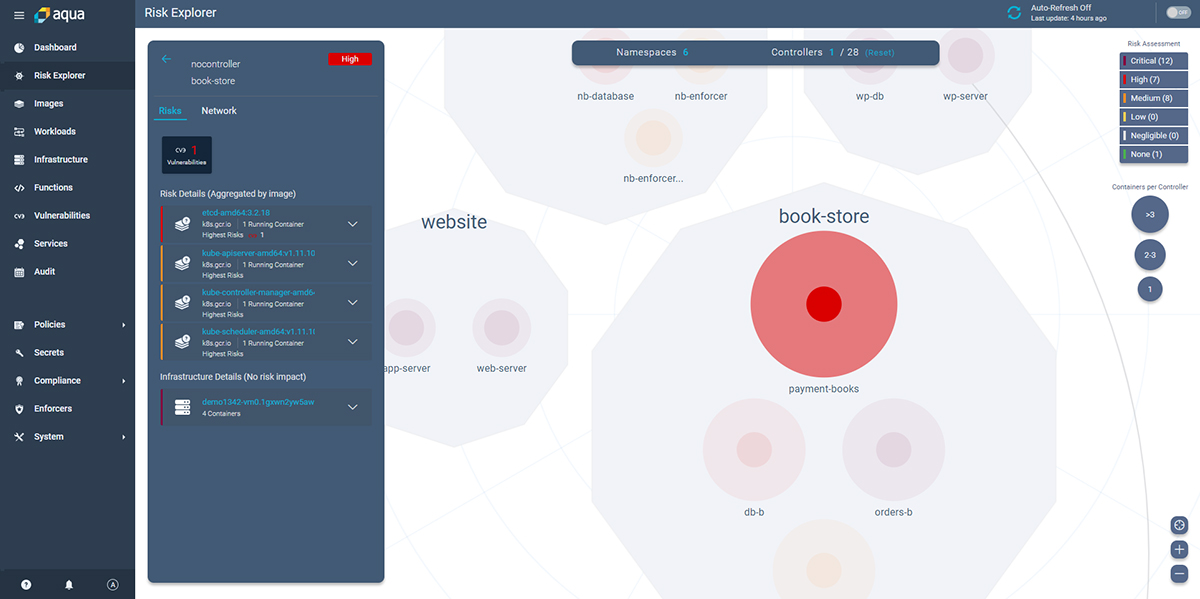Toggle the High (7) risk filter
1200x599 pixels.
point(1154,79)
